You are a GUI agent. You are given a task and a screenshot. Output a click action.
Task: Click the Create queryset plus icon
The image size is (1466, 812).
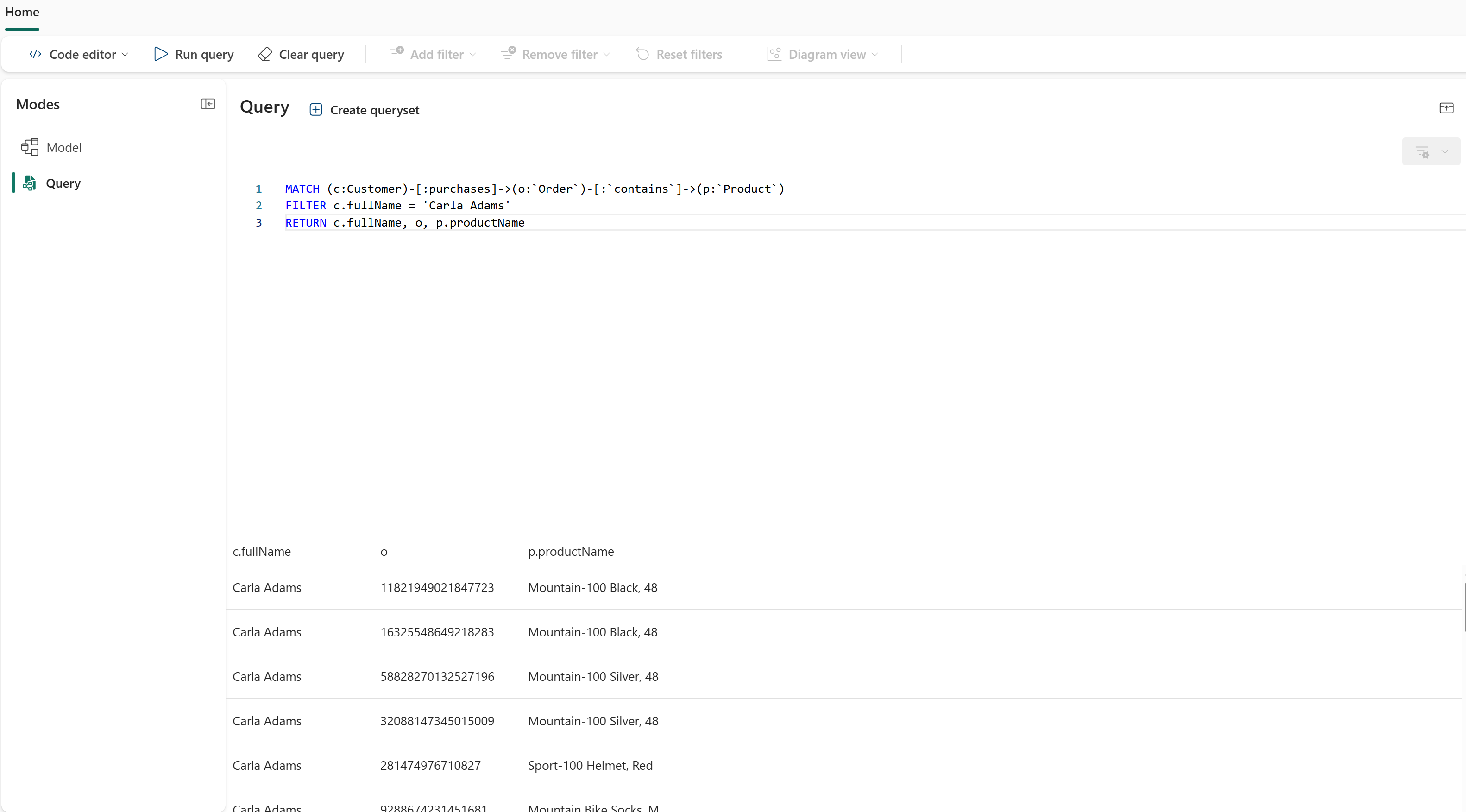316,110
